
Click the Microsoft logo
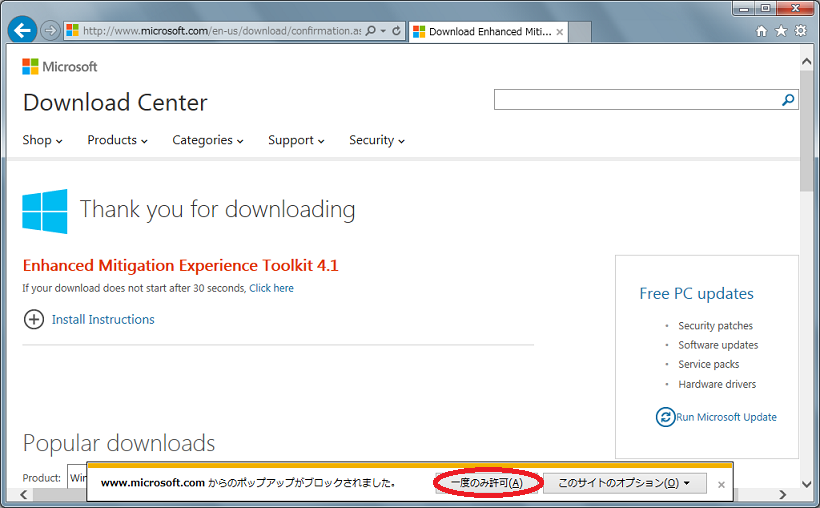click(60, 67)
